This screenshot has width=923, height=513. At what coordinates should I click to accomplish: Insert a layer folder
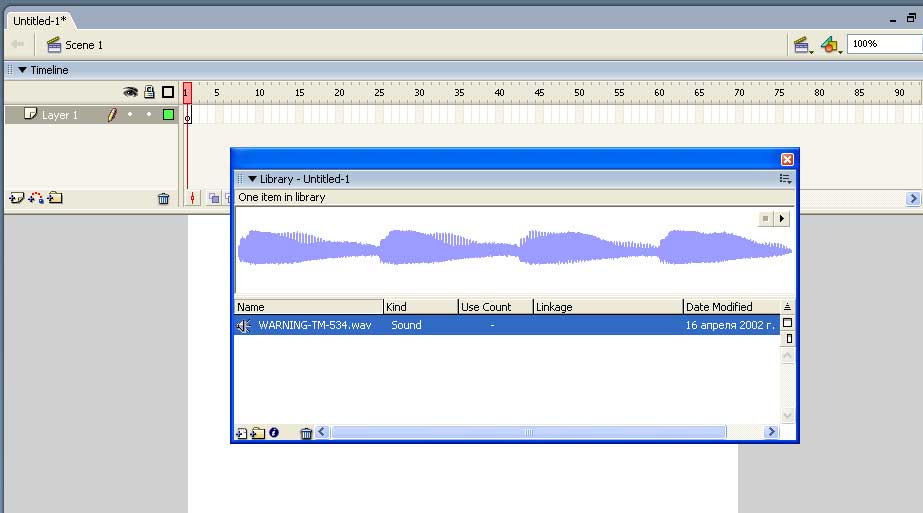pyautogui.click(x=55, y=198)
